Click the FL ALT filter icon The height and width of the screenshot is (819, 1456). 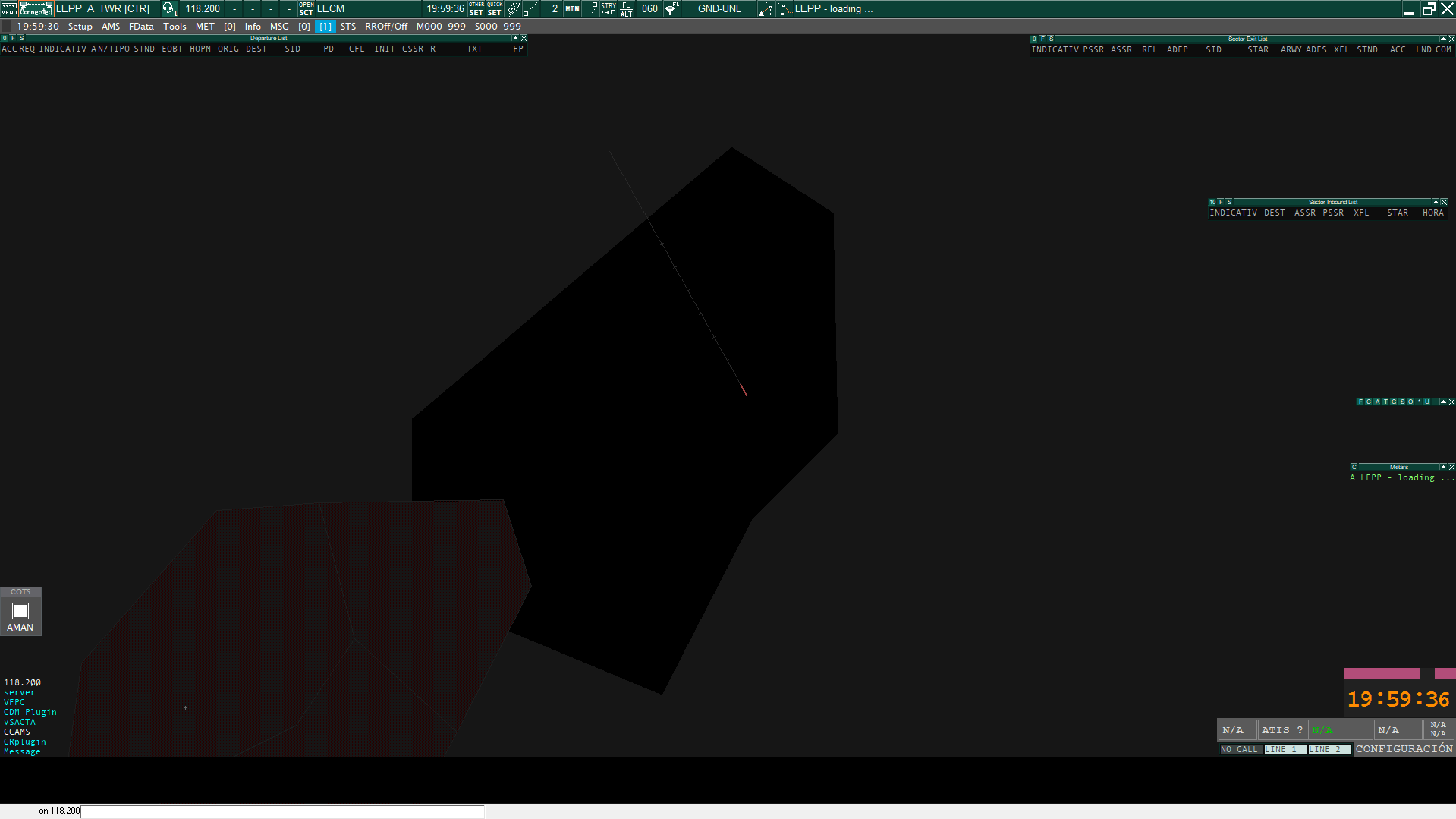pos(626,8)
